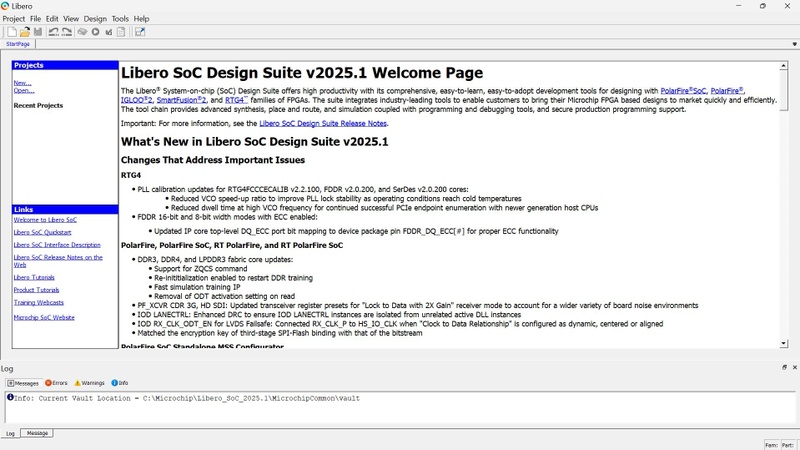Click welcome page scrollbar down arrow
The height and width of the screenshot is (450, 800).
[784, 344]
